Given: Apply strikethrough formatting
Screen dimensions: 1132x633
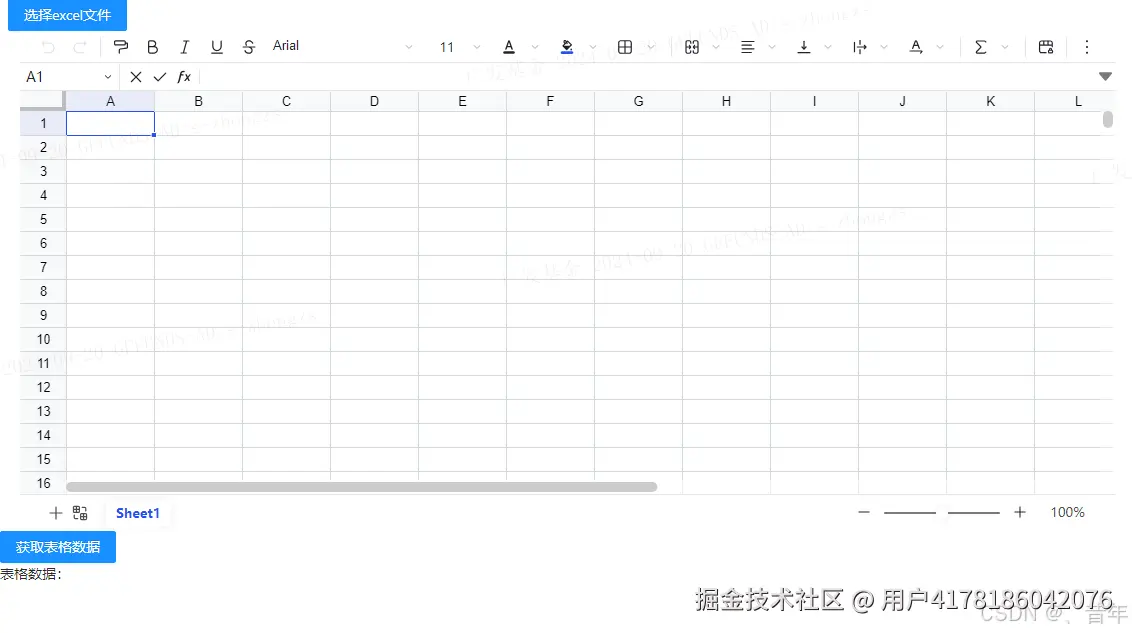Looking at the screenshot, I should 248,46.
